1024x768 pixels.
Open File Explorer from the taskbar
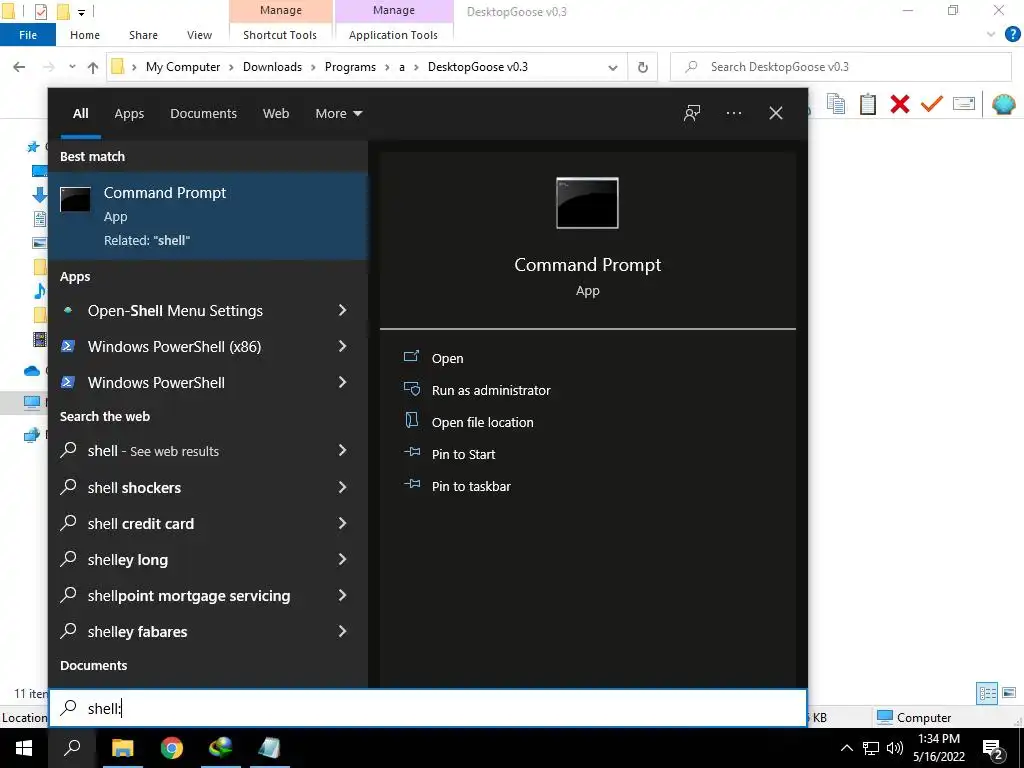click(122, 748)
